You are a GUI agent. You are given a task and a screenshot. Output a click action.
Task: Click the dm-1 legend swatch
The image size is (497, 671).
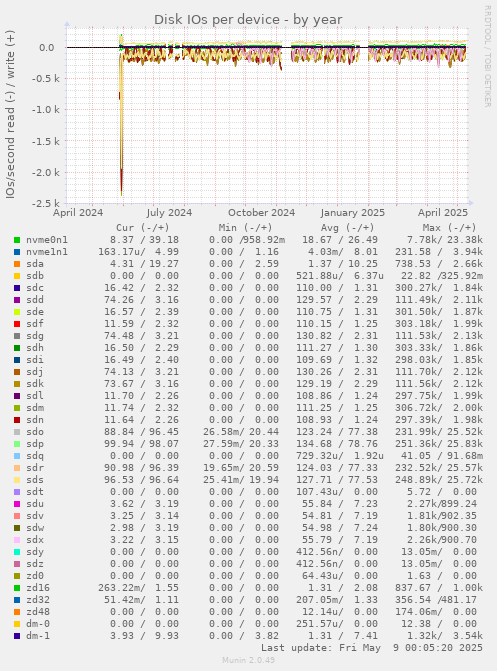tap(17, 636)
